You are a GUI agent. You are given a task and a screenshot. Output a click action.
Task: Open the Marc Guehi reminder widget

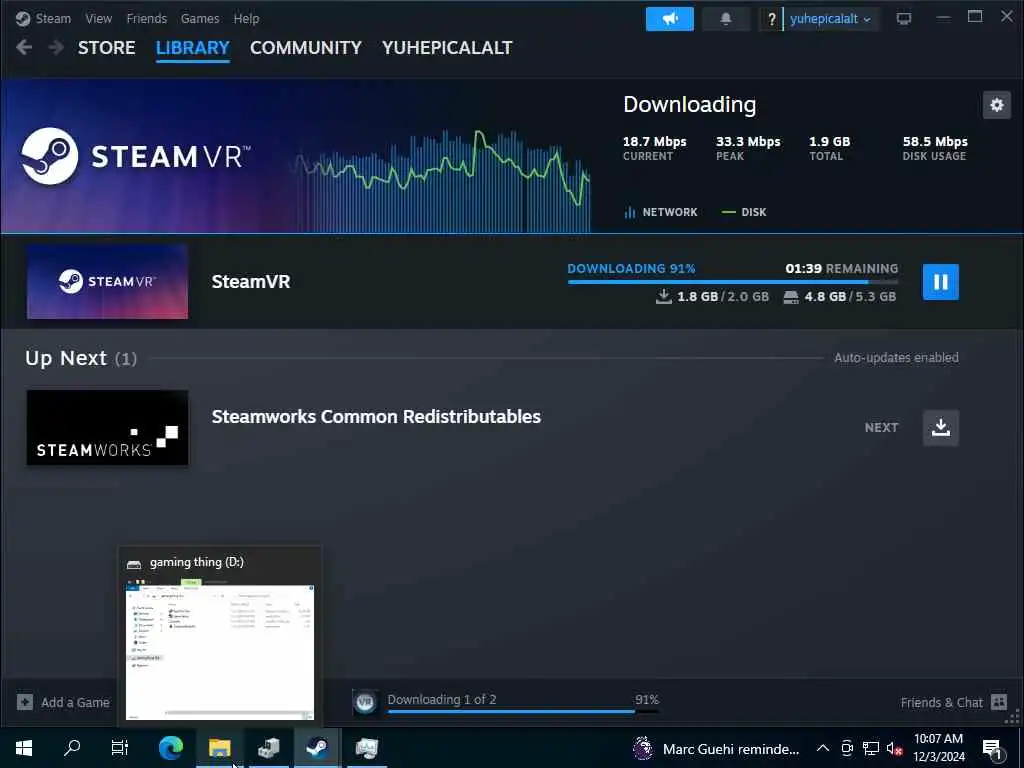pyautogui.click(x=716, y=748)
